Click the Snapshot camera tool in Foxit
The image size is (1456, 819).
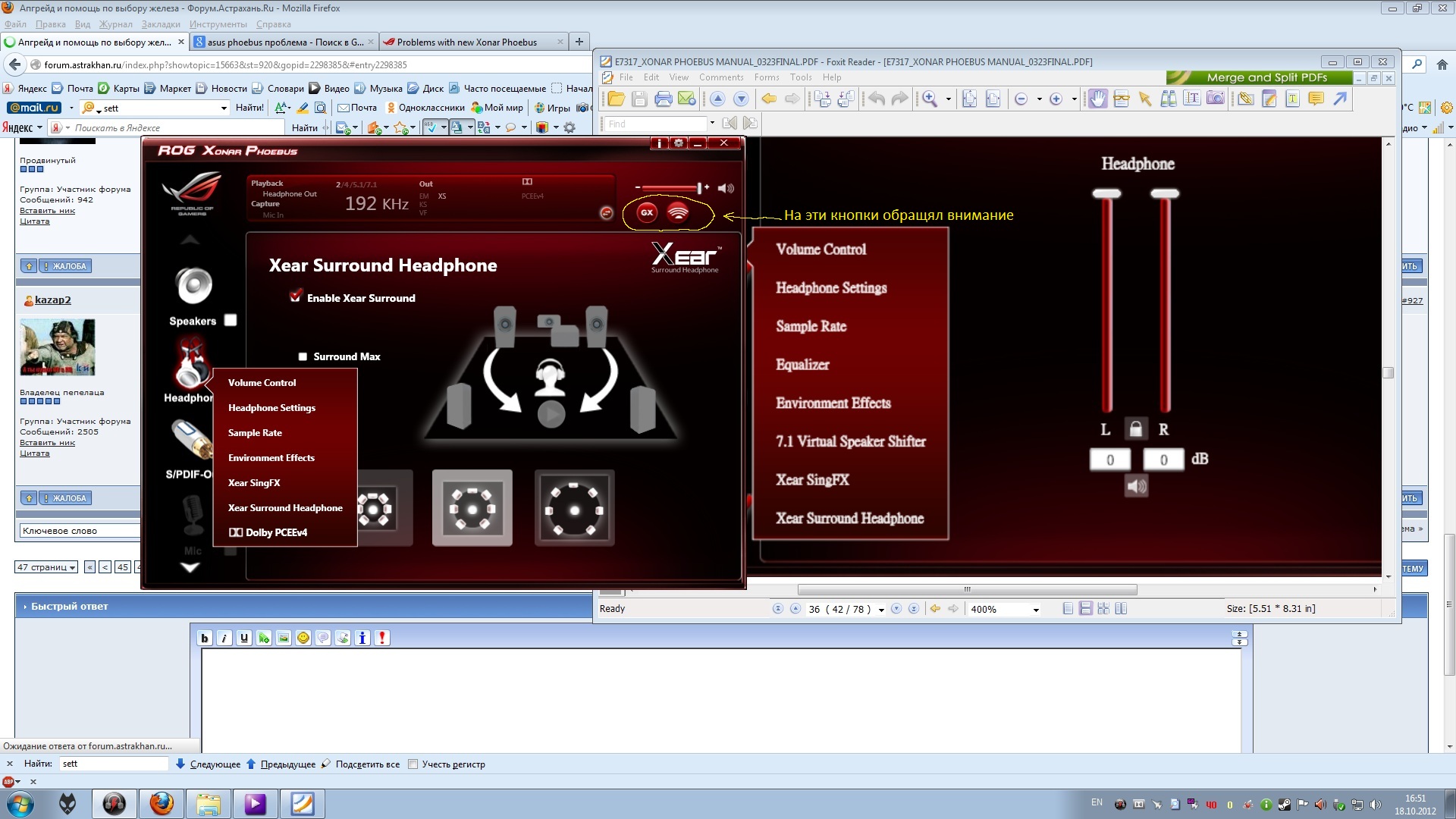pos(1216,99)
